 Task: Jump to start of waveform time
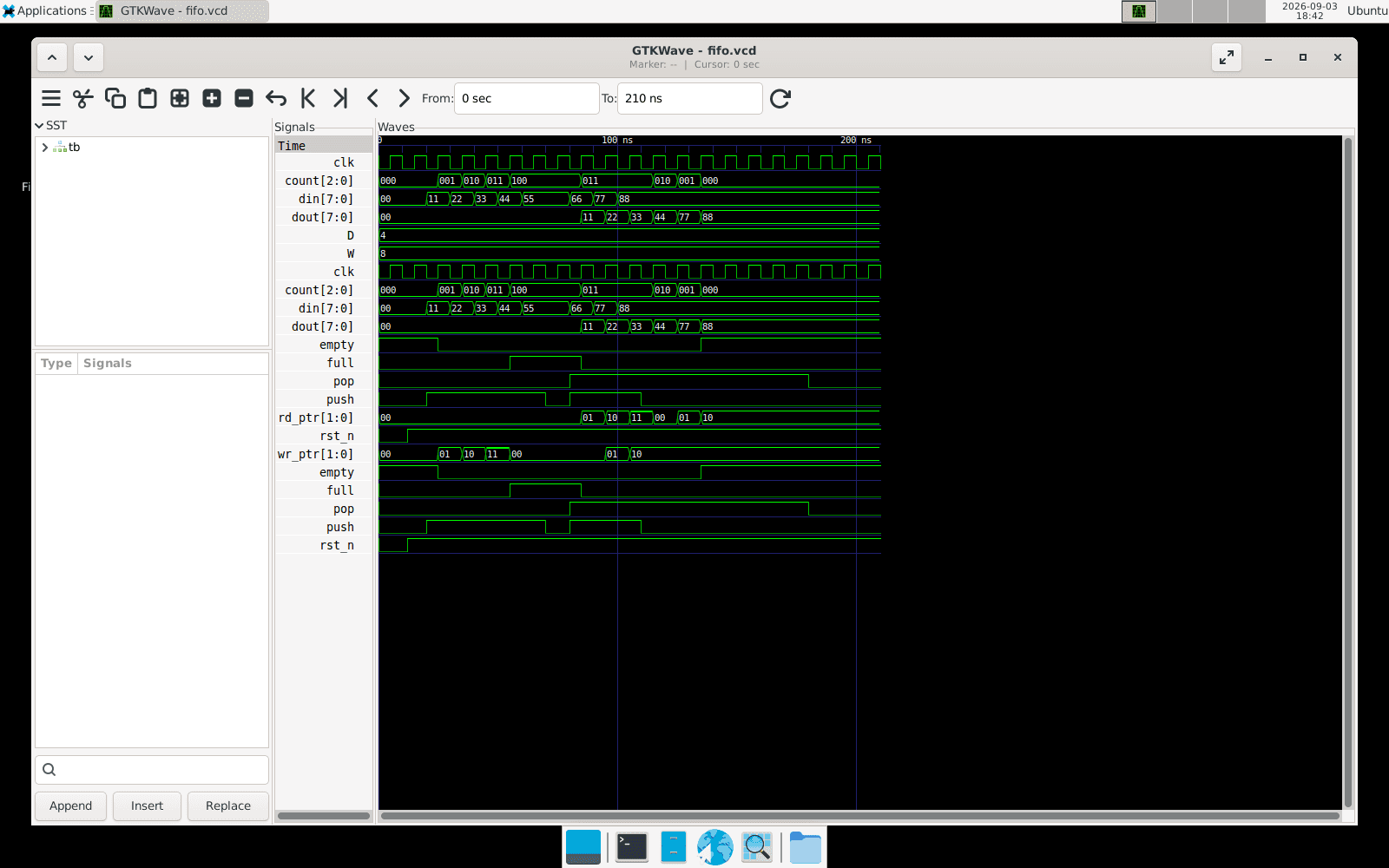pos(308,98)
